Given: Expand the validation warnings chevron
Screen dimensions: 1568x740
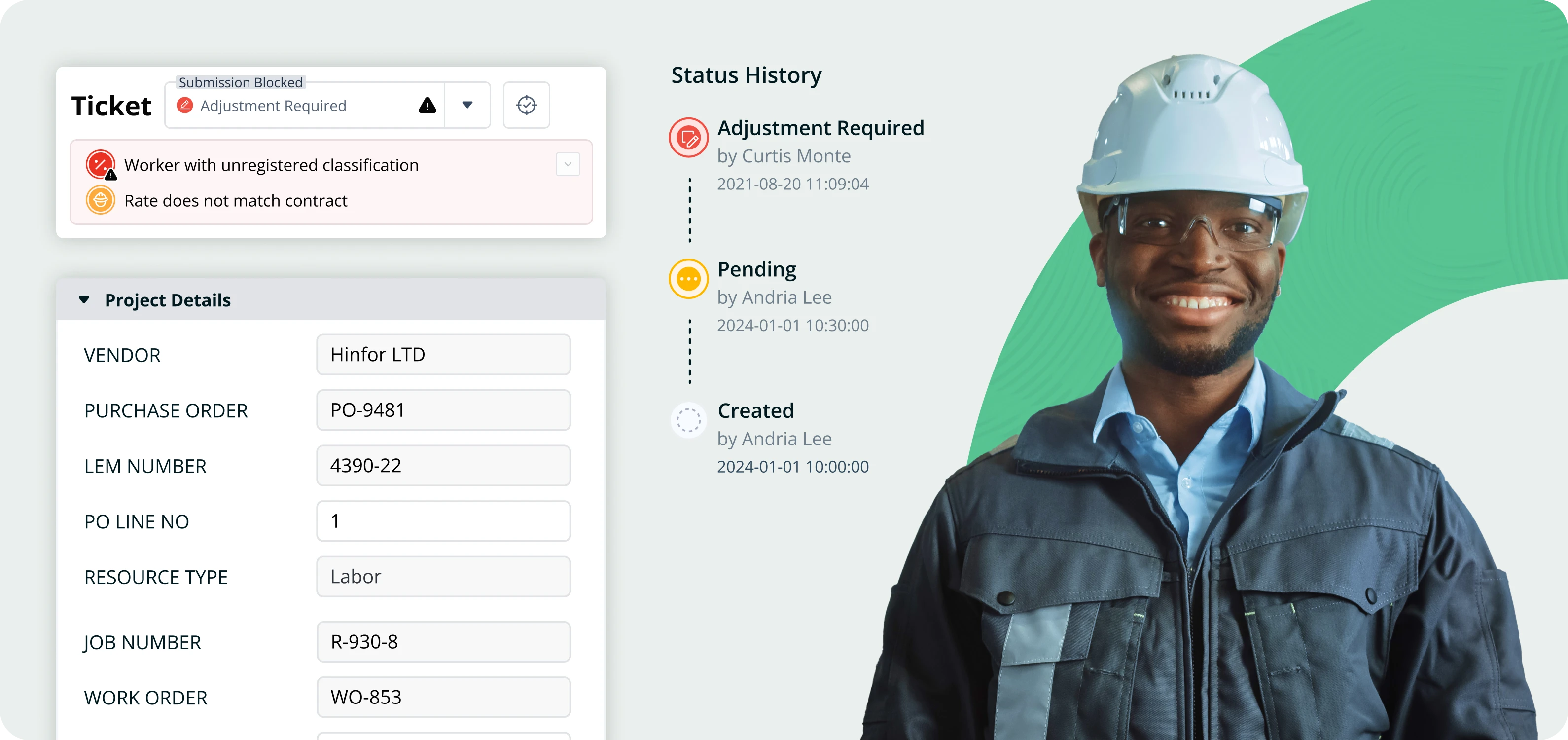Looking at the screenshot, I should point(568,164).
